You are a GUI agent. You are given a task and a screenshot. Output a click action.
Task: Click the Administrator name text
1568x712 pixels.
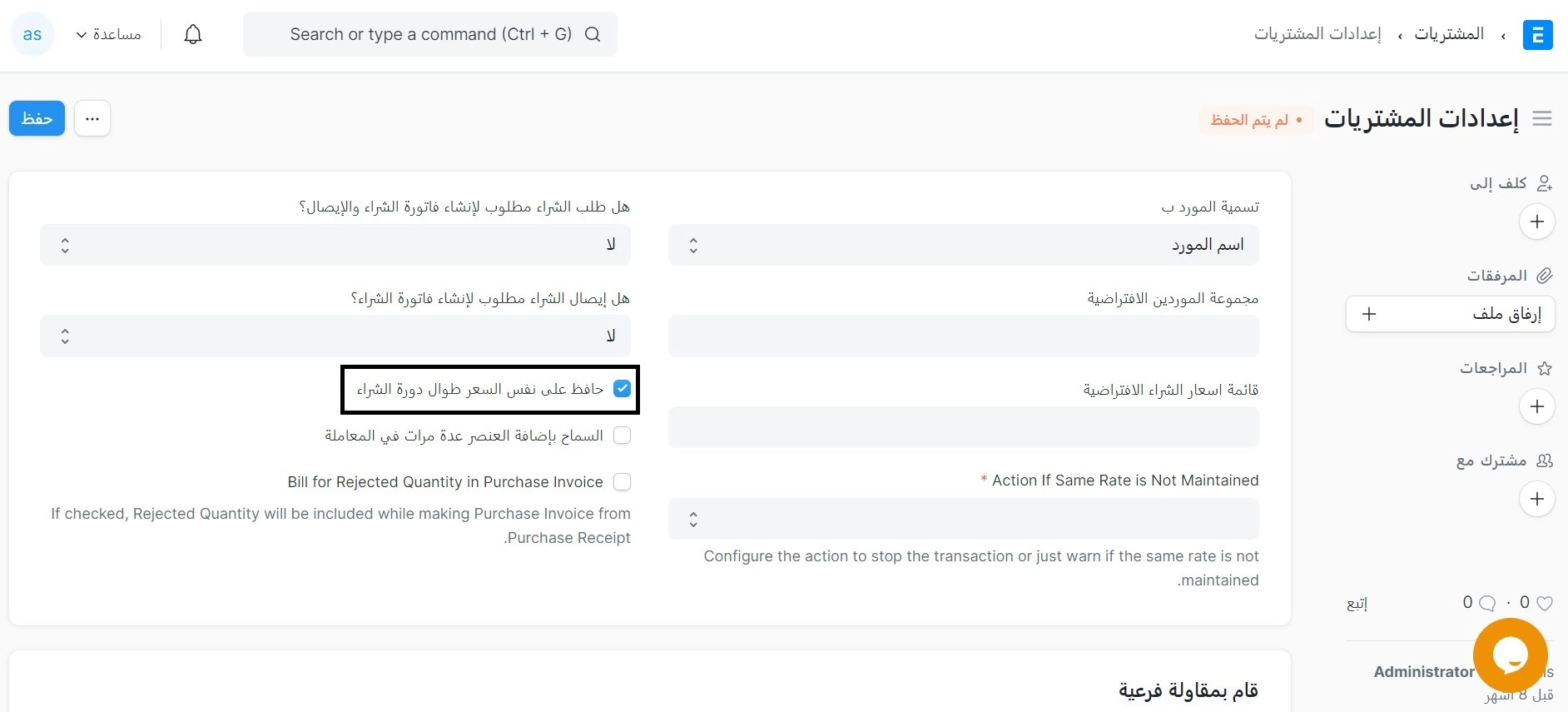pos(1424,672)
